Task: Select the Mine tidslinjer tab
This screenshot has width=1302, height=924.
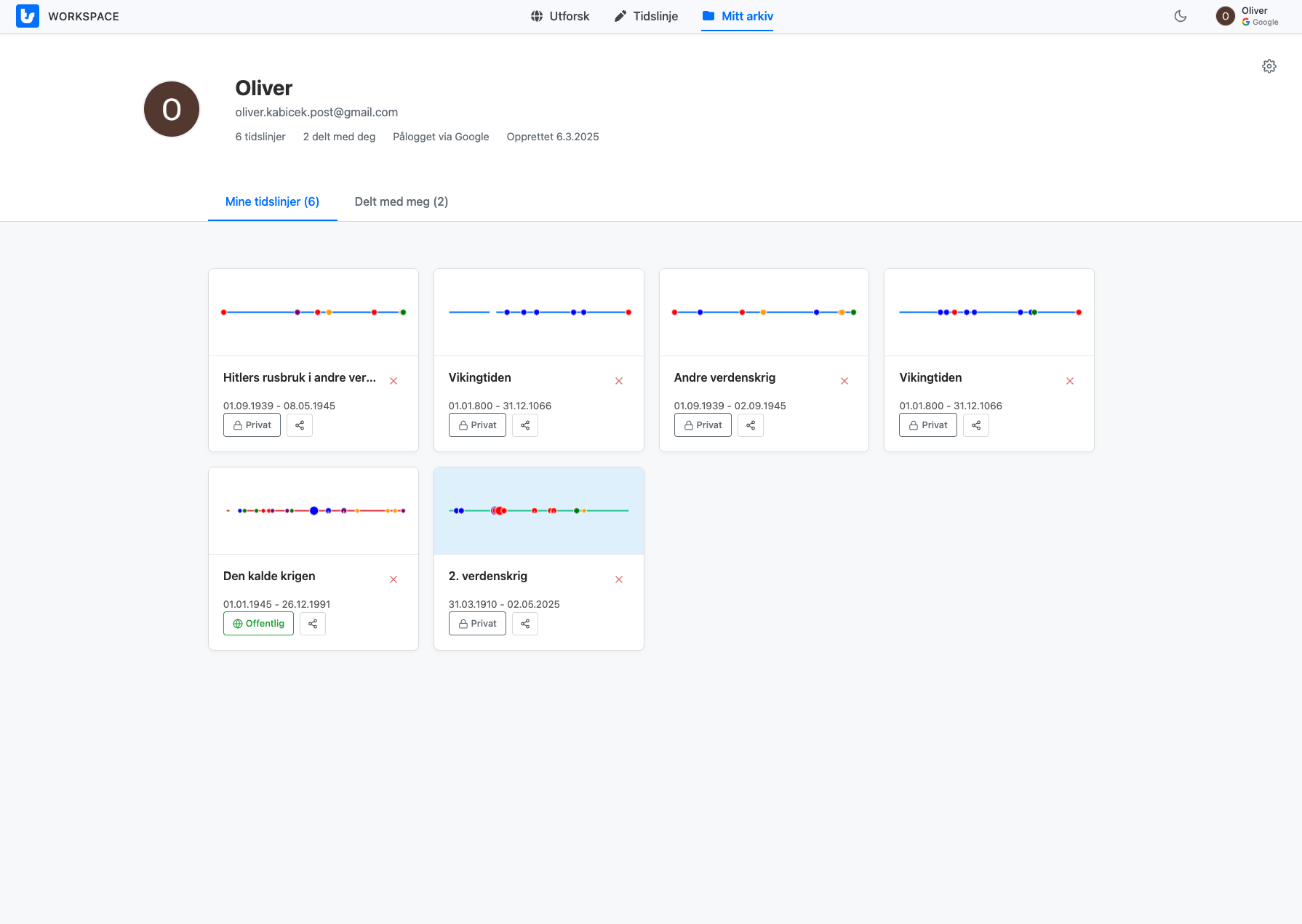Action: pos(272,201)
